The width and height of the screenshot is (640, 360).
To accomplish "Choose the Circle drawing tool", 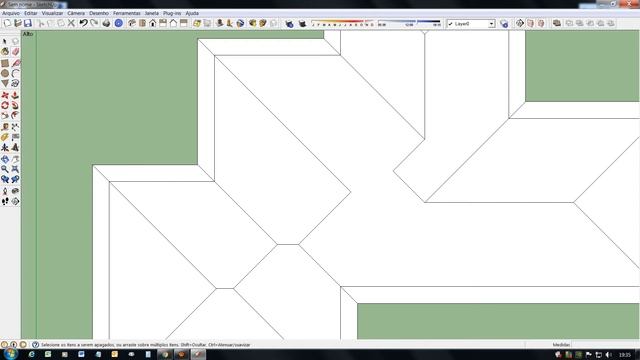I will [x=5, y=73].
